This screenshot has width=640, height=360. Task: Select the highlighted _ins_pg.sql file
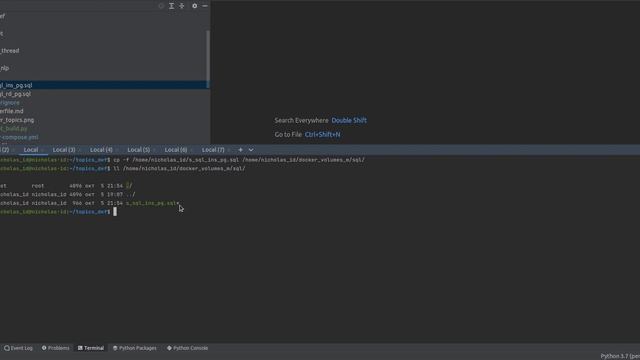(104, 85)
